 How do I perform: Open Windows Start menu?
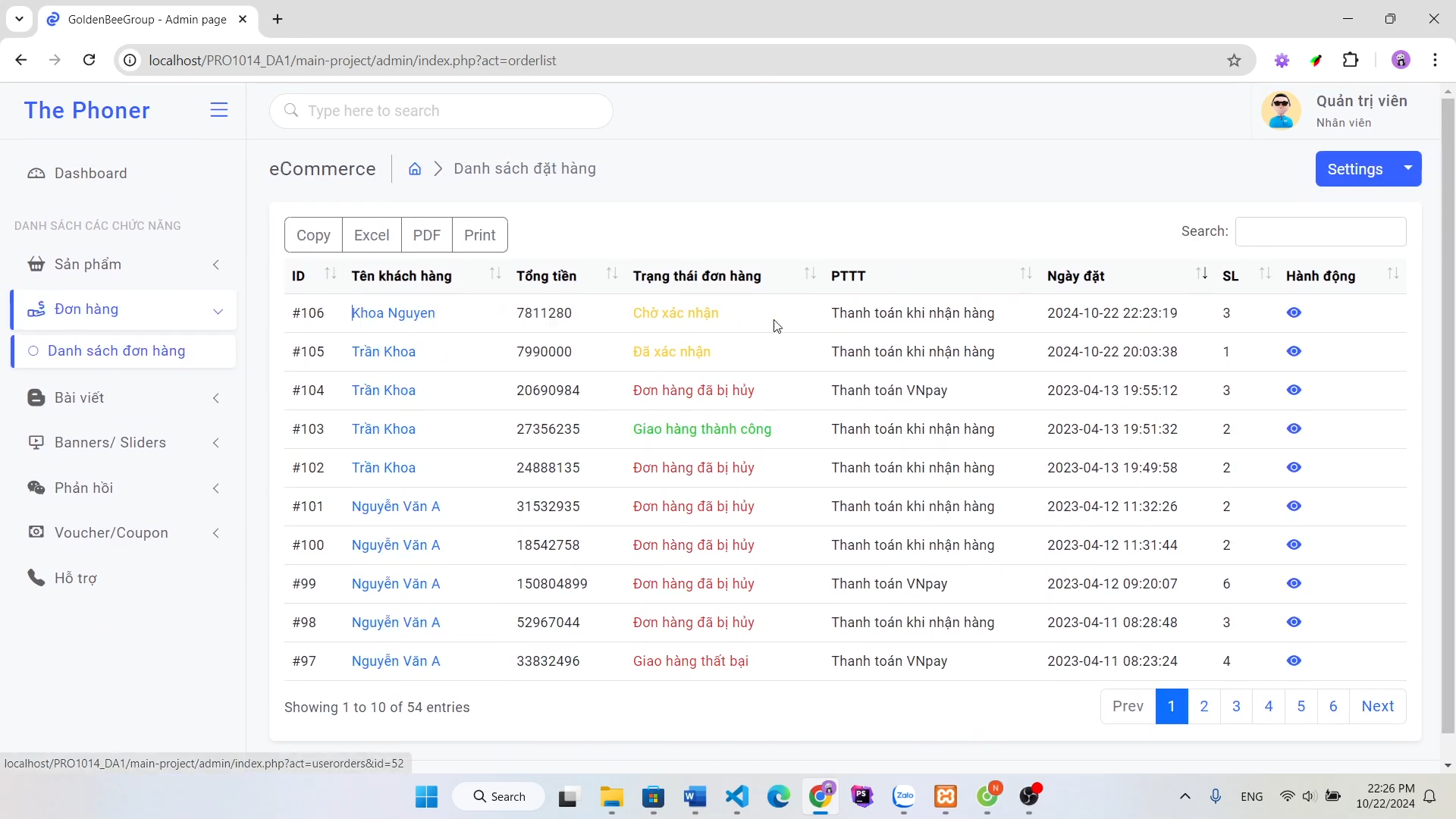point(426,797)
